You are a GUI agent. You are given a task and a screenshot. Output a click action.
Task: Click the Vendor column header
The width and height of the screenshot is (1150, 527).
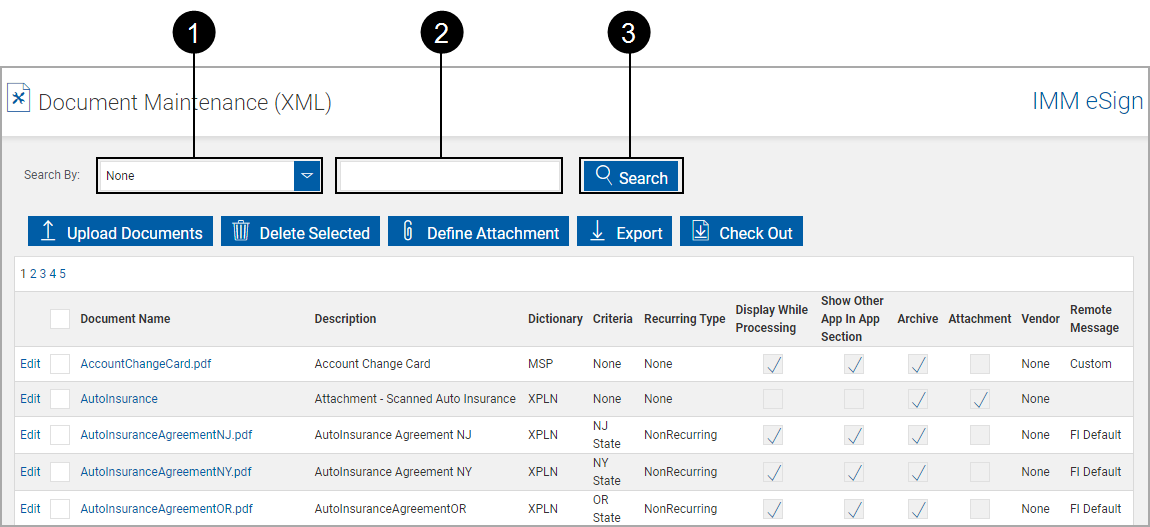[x=1040, y=319]
